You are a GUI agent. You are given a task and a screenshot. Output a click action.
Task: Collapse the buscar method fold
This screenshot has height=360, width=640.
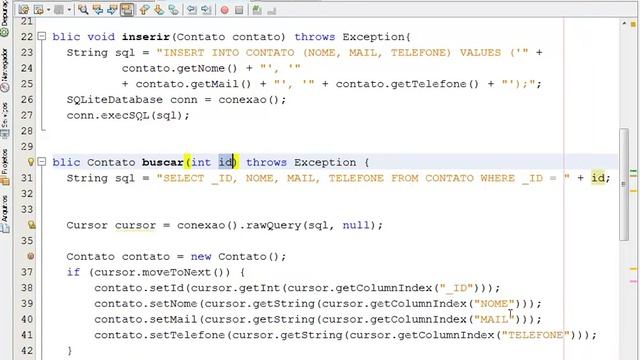42,162
